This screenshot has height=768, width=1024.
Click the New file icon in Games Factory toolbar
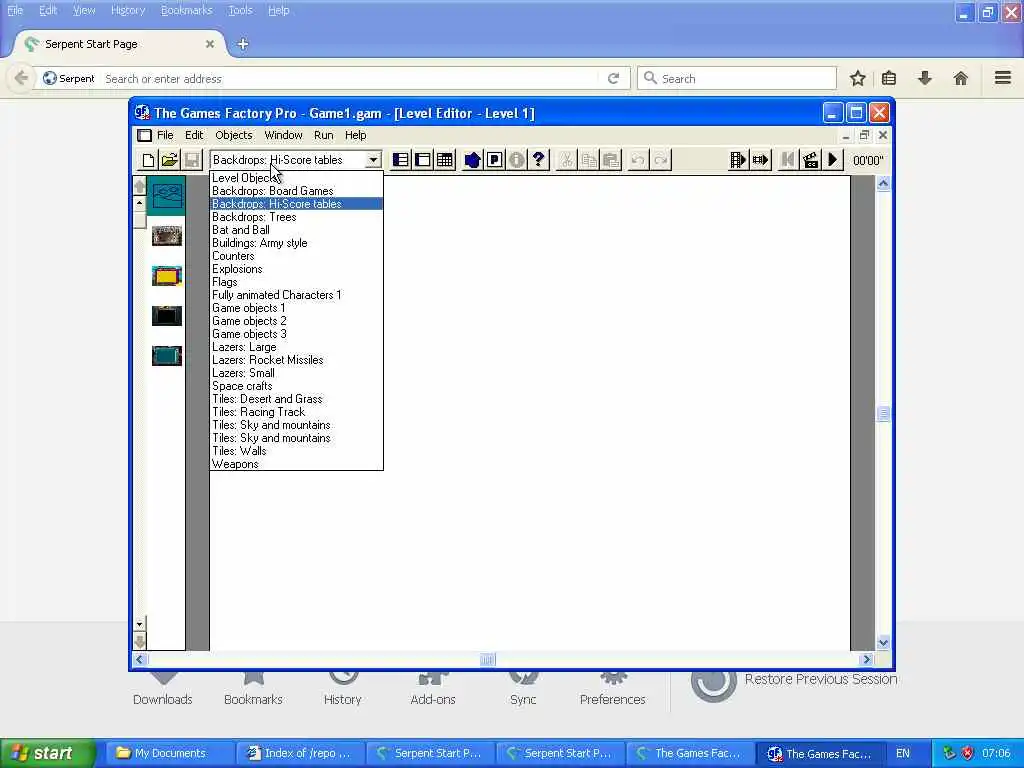coord(148,160)
